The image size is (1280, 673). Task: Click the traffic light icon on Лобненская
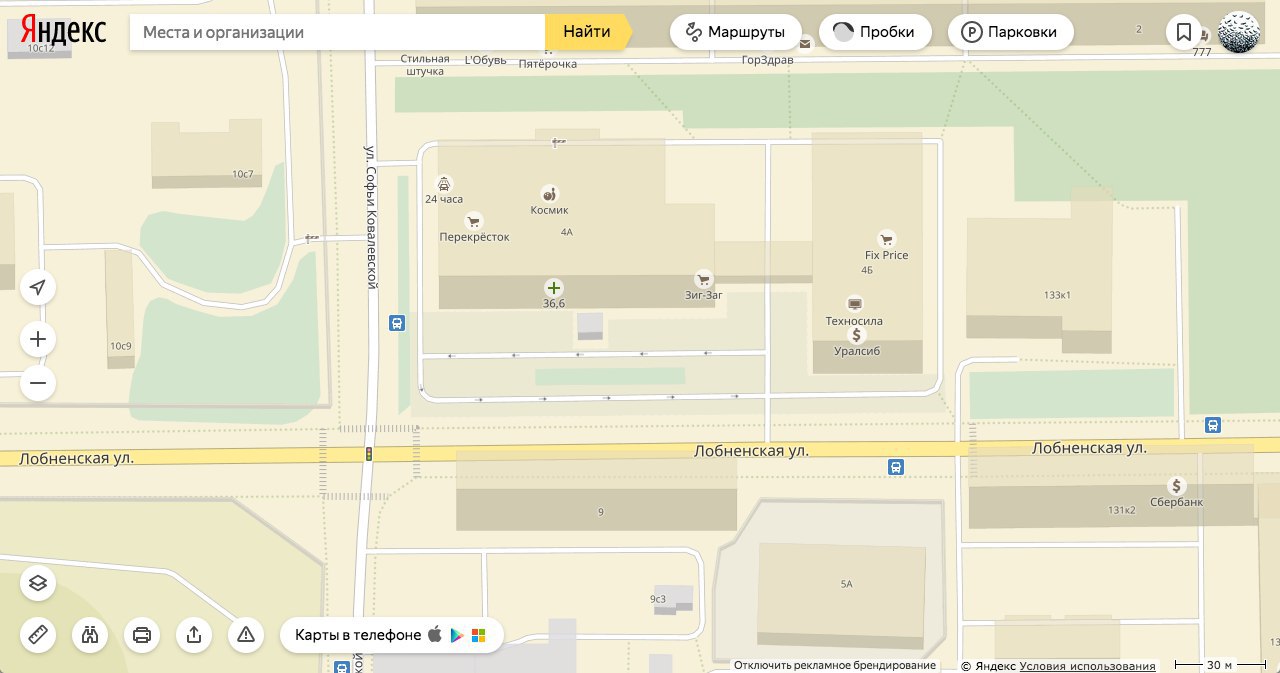click(x=369, y=454)
